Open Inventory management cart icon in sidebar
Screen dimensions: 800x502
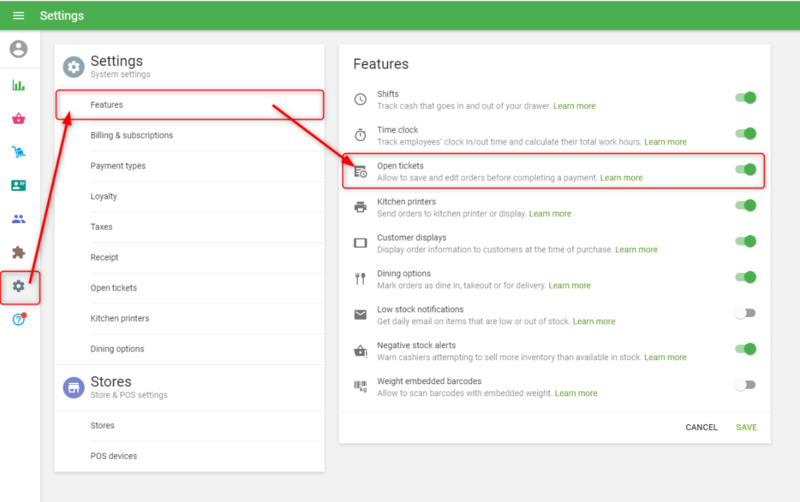(18, 152)
